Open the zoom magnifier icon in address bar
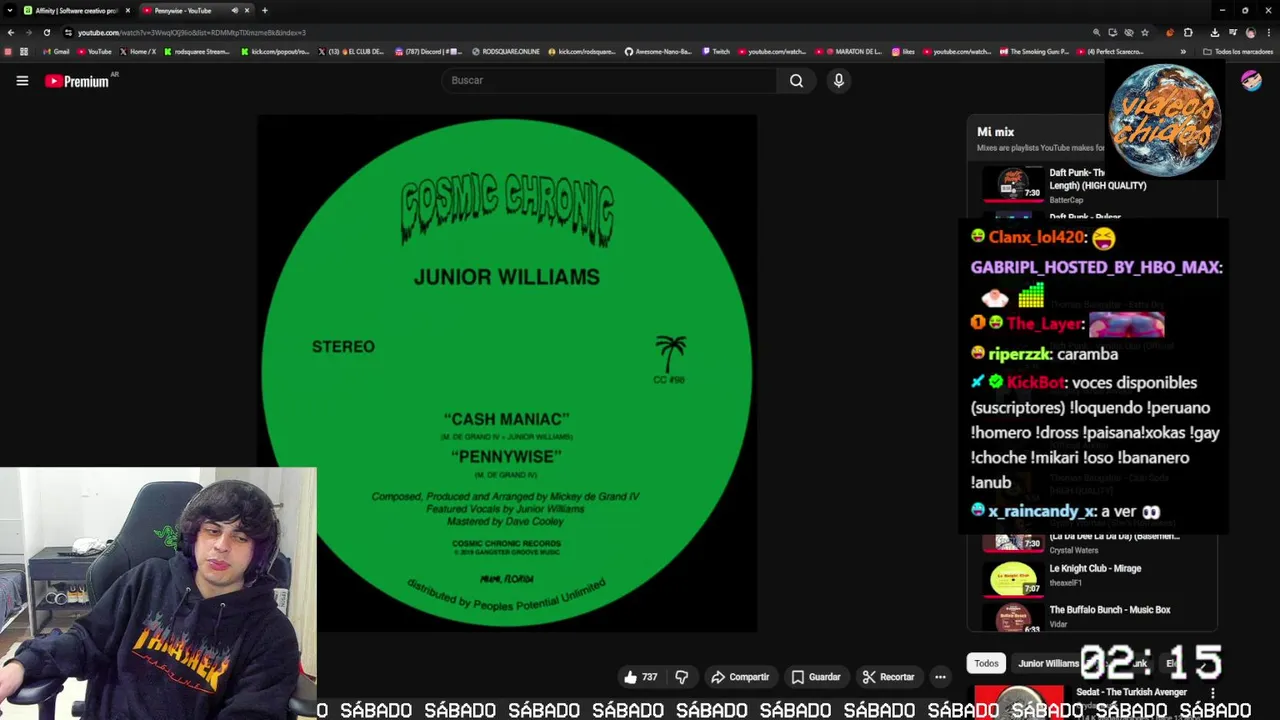1280x720 pixels. click(x=1096, y=32)
